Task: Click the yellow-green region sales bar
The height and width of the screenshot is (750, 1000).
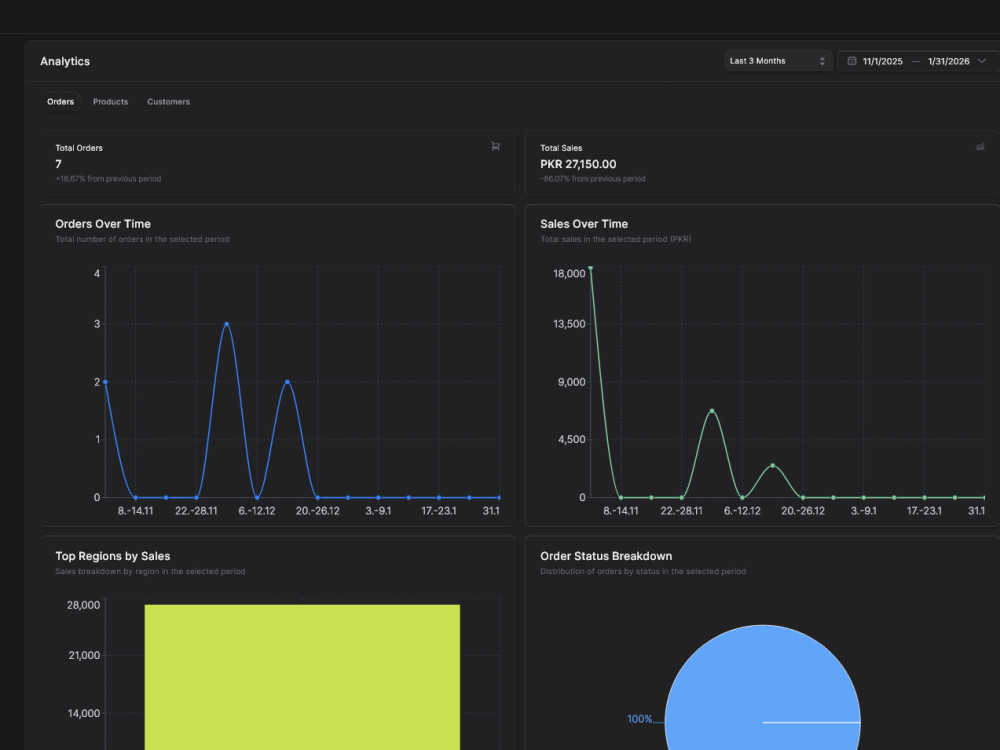Action: pyautogui.click(x=302, y=677)
